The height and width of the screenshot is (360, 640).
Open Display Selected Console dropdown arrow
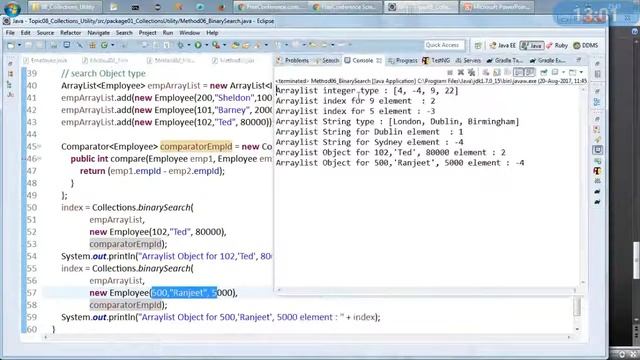point(564,72)
